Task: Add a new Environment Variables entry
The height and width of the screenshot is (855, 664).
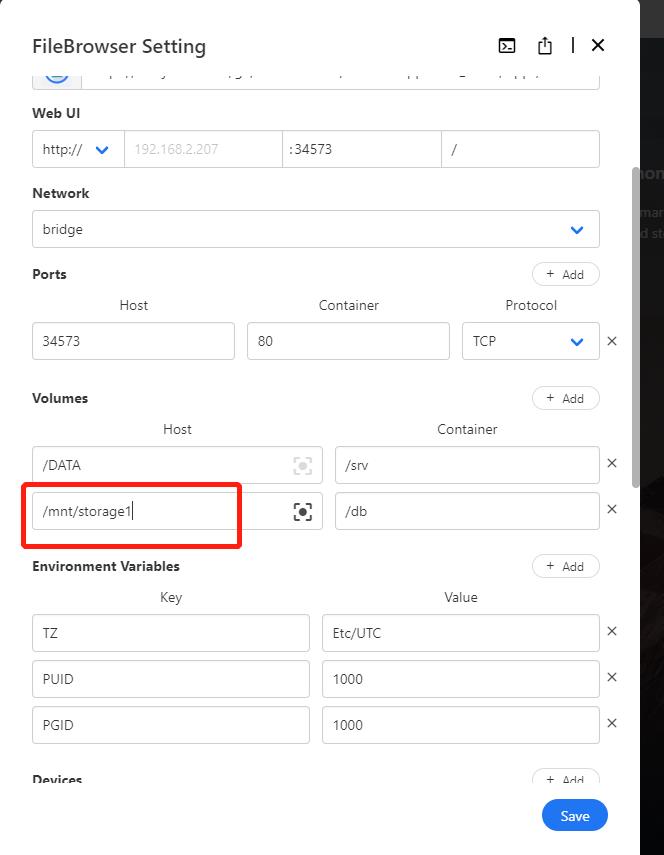Action: (565, 566)
